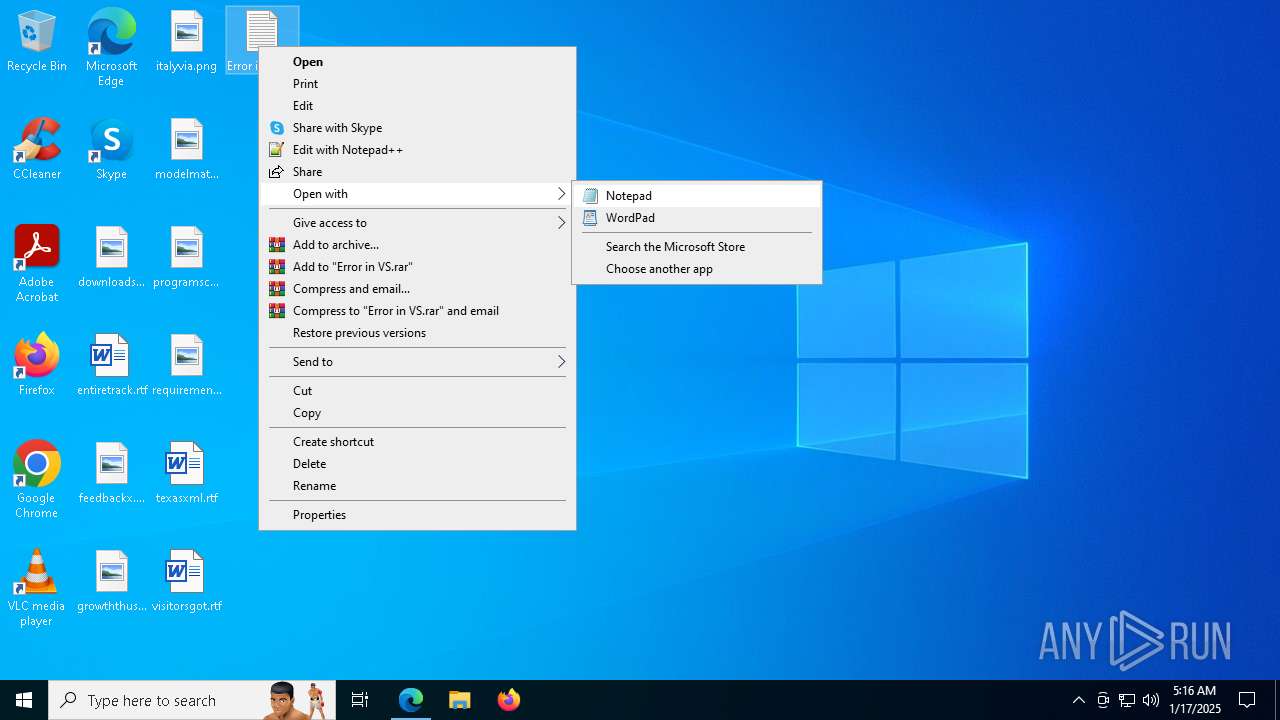Viewport: 1280px width, 720px height.
Task: Pick Notepad in the Open with submenu
Action: (x=697, y=196)
